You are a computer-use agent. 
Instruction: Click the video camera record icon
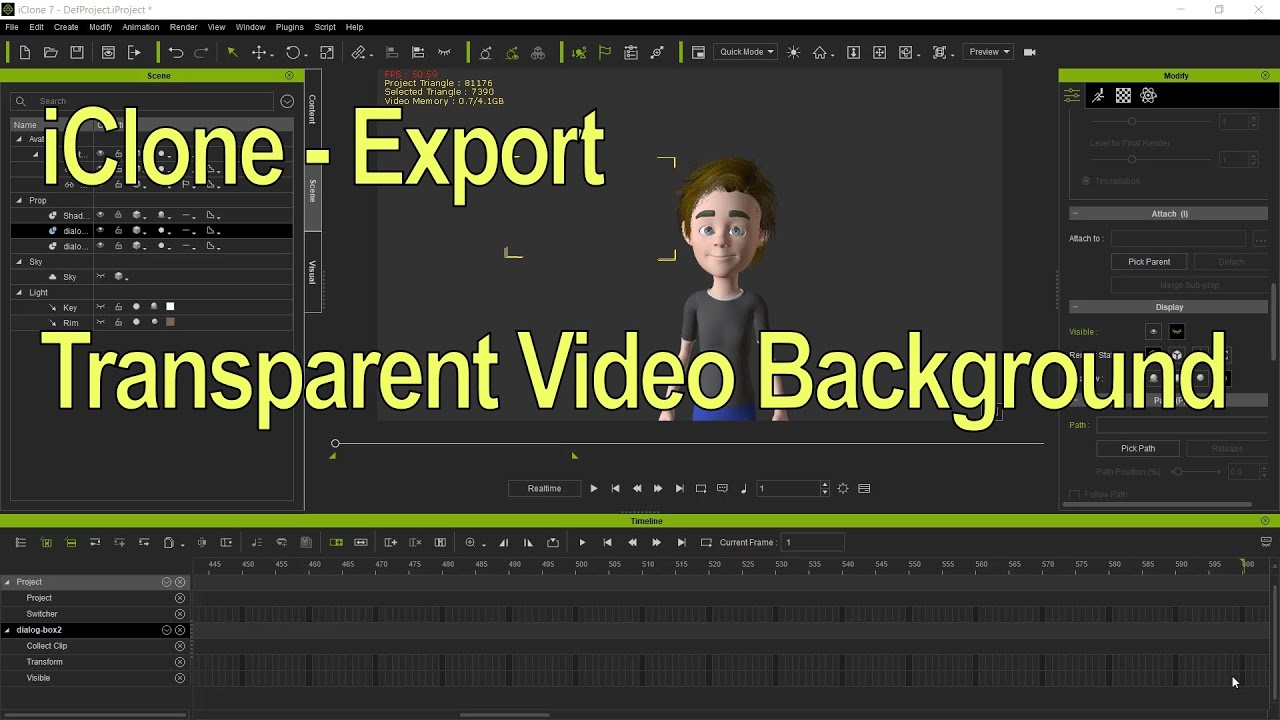coord(1030,52)
